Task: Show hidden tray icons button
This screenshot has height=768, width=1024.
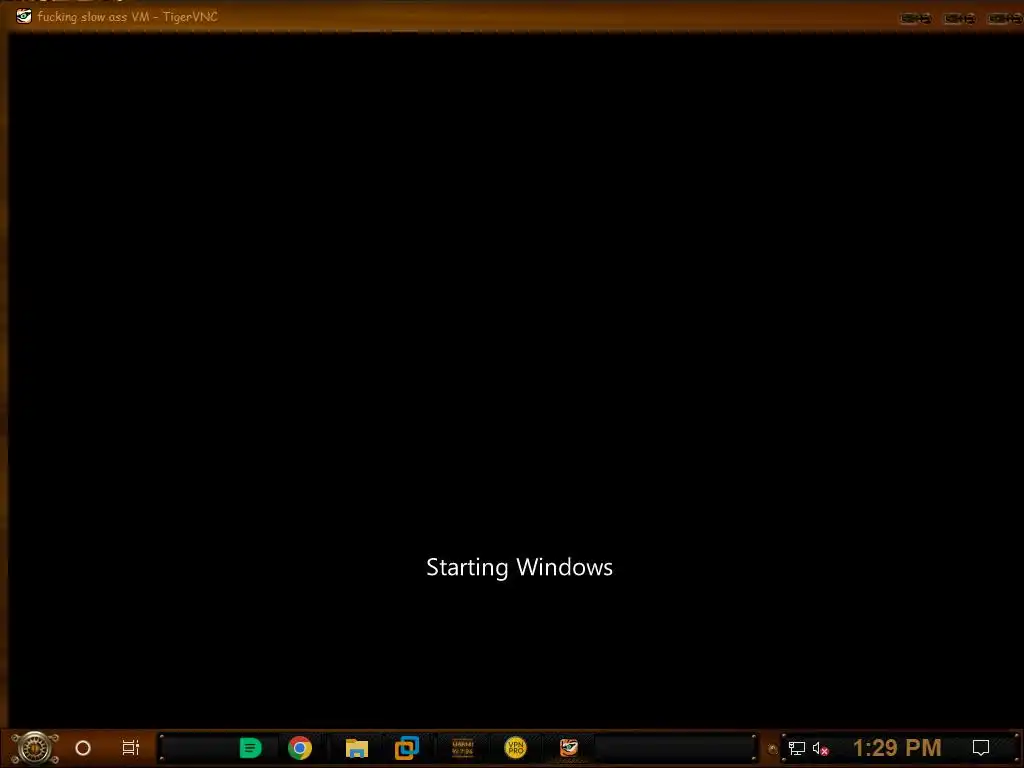Action: click(773, 748)
